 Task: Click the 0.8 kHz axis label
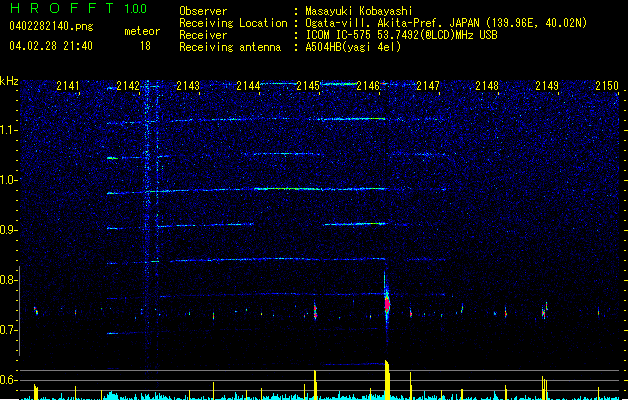point(9,280)
